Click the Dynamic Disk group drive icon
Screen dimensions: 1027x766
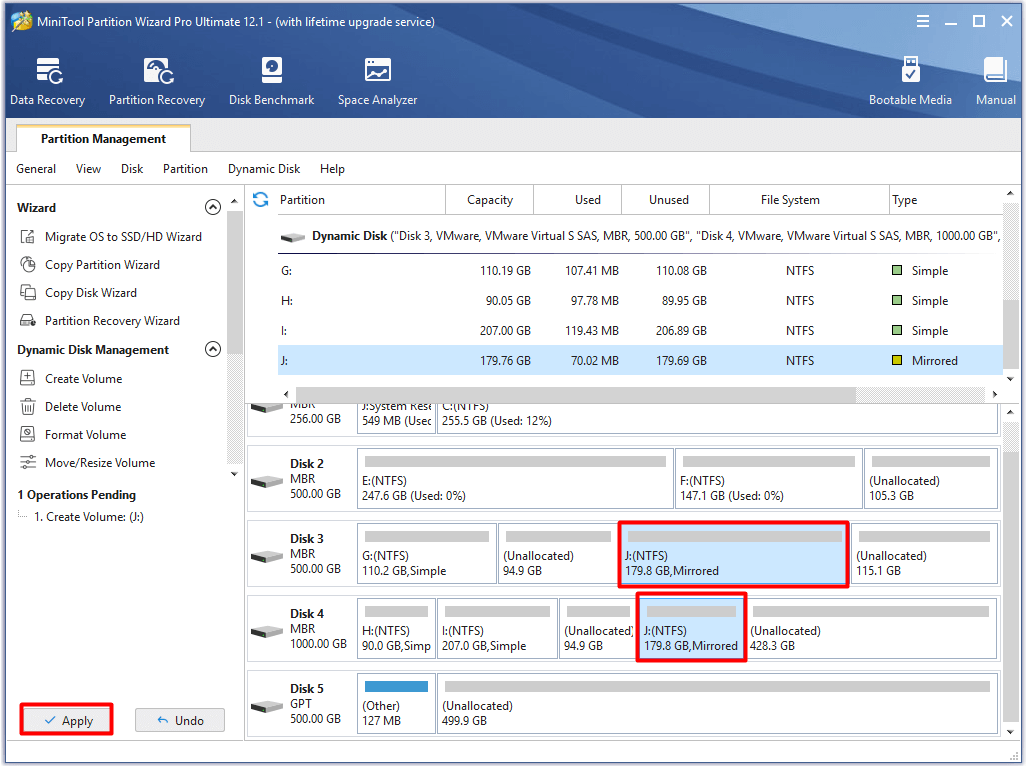tap(293, 237)
